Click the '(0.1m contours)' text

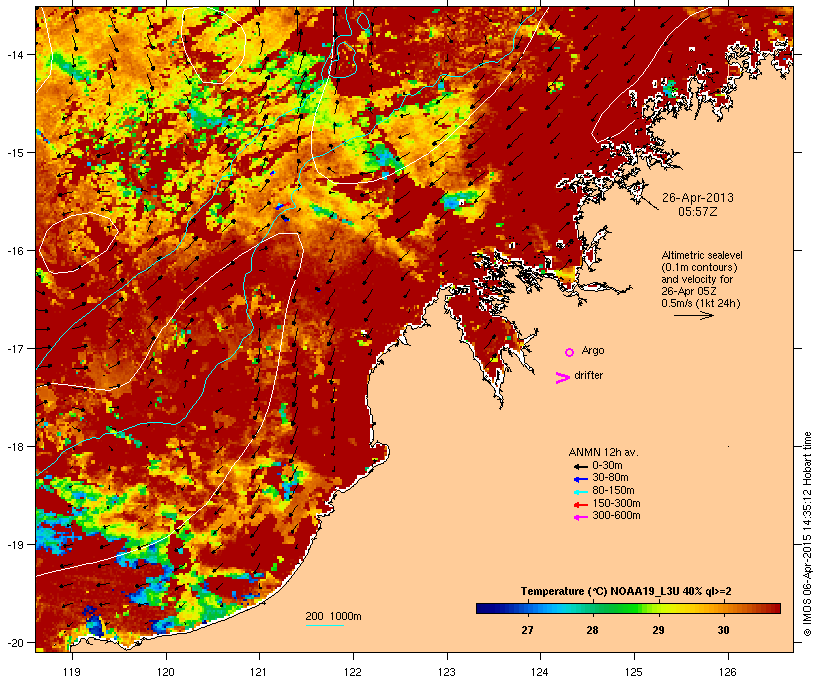coord(699,267)
